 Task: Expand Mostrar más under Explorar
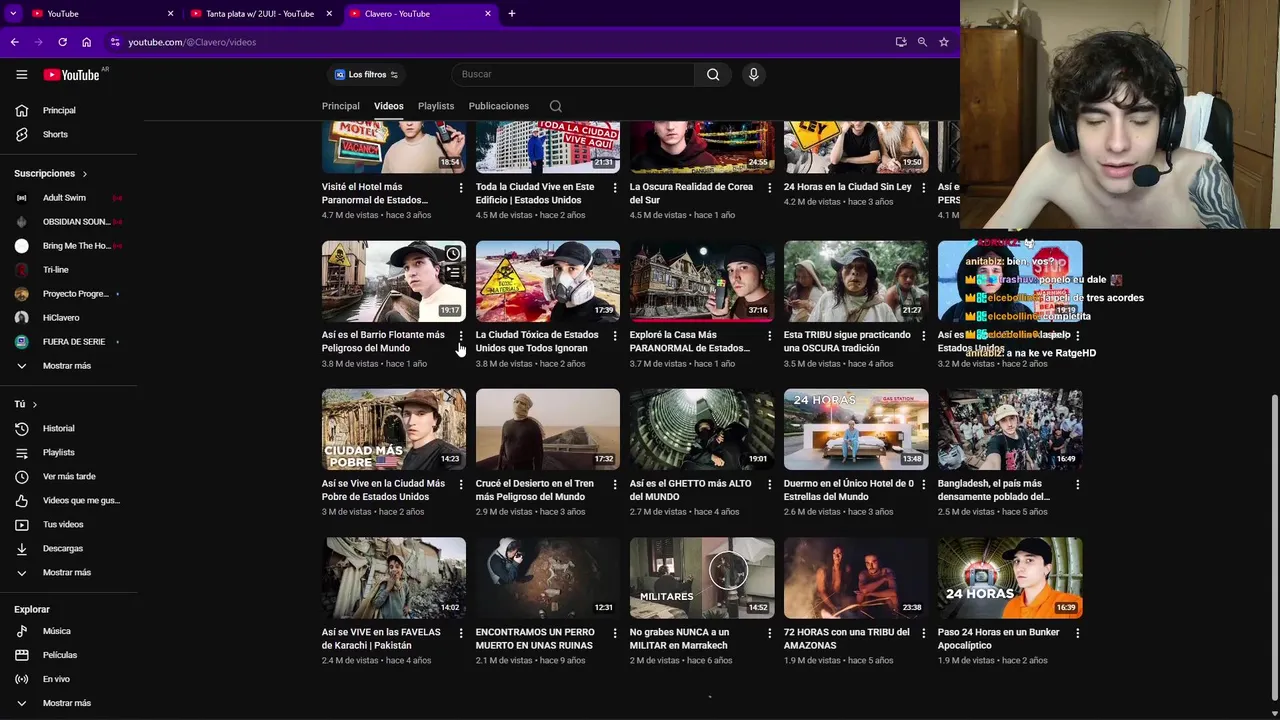coord(69,703)
